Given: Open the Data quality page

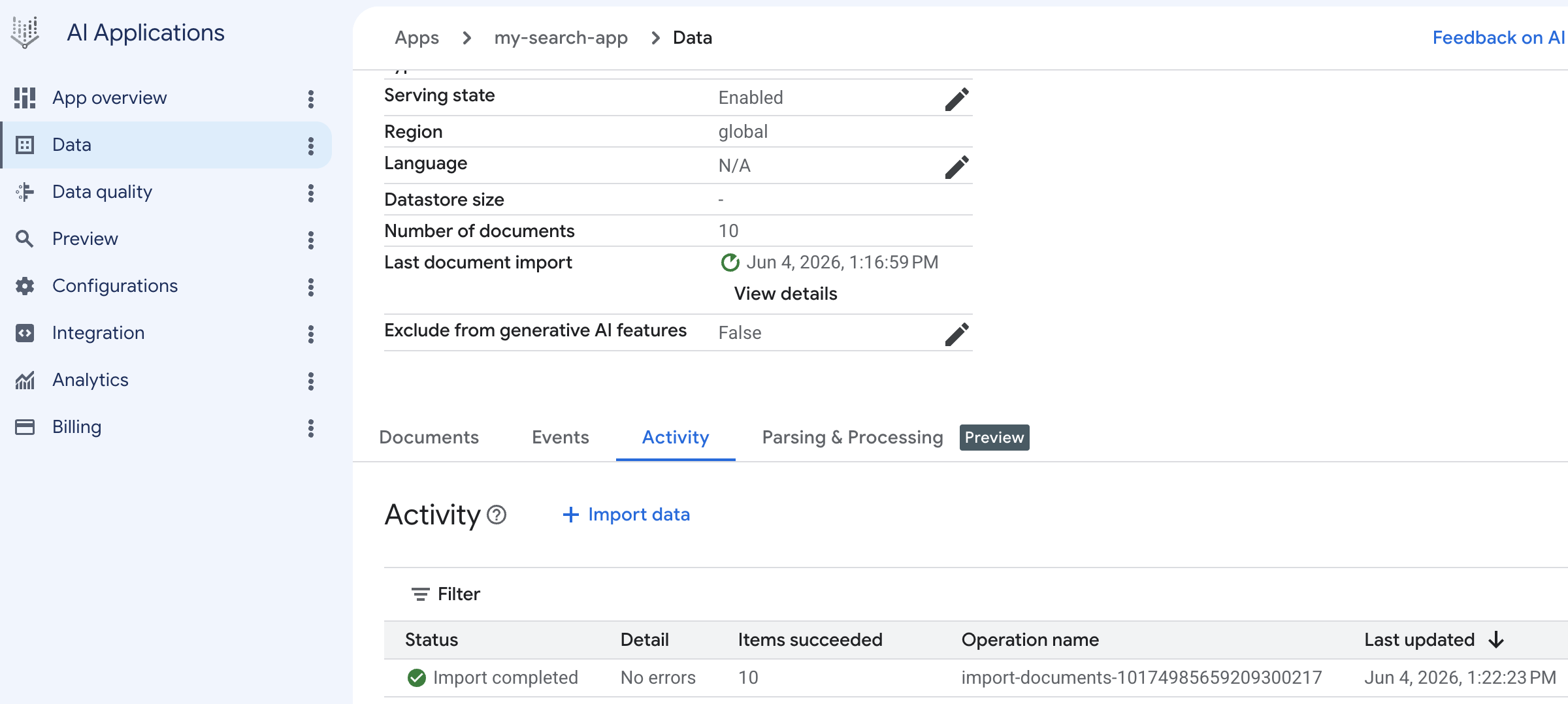Looking at the screenshot, I should tap(166, 192).
